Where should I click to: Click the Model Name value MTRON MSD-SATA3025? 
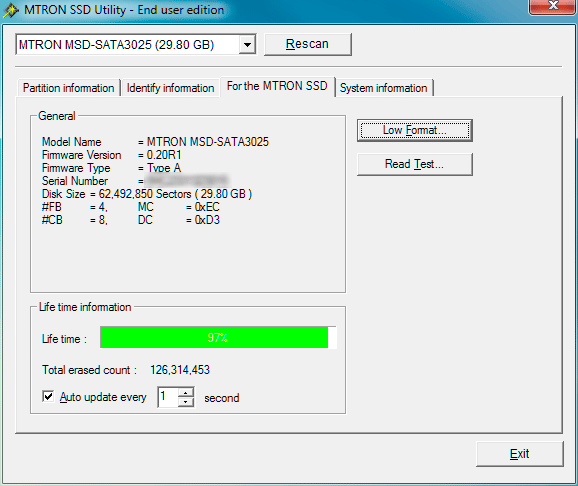coord(208,142)
